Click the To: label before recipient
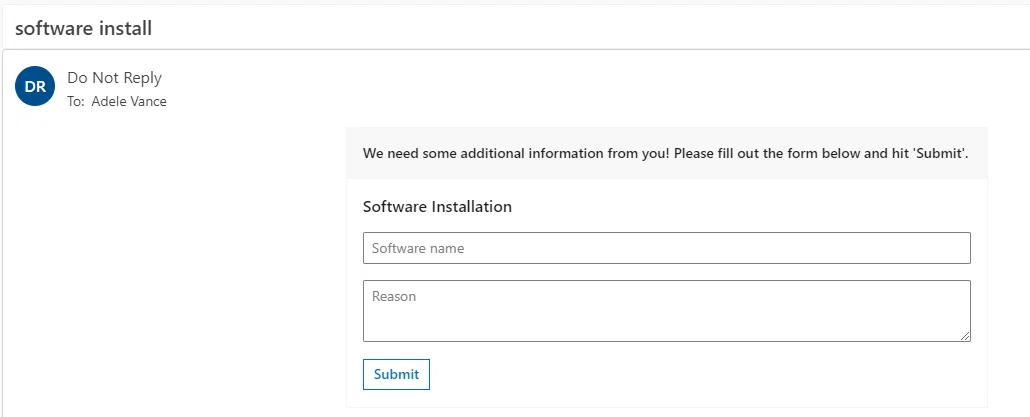 [x=76, y=101]
